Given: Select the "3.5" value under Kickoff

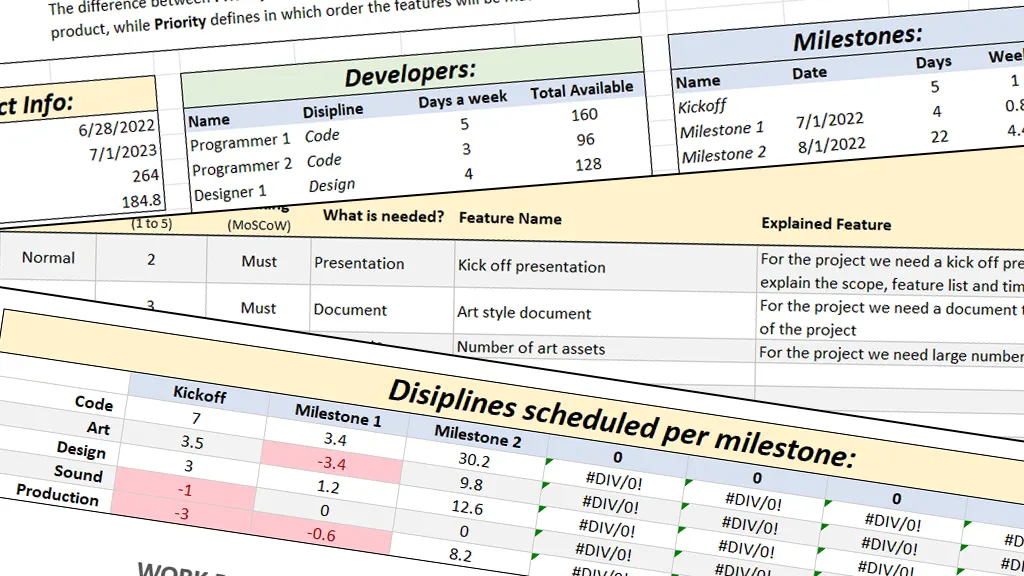Looking at the screenshot, I should (192, 442).
